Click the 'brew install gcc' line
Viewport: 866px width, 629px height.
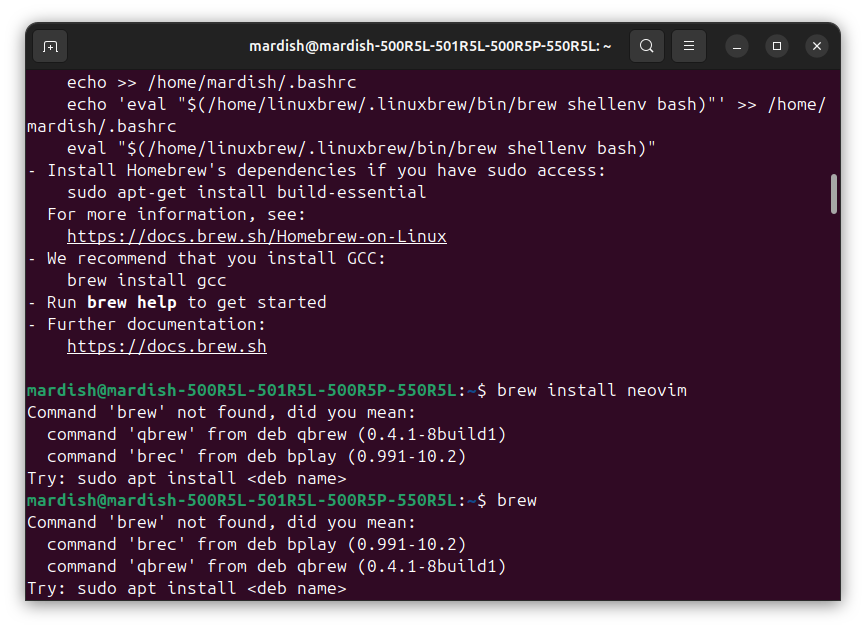(146, 281)
